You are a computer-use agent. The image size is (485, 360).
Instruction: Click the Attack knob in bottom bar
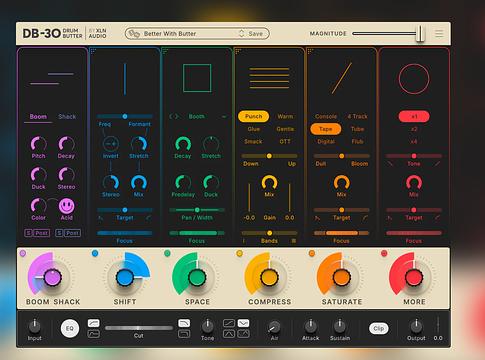(310, 326)
